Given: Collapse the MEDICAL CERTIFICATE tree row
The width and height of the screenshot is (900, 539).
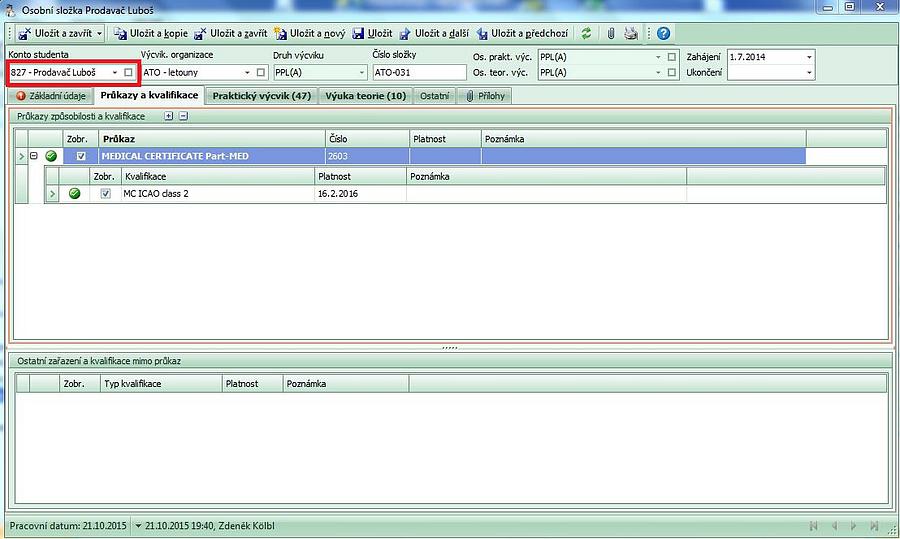Looking at the screenshot, I should 33,156.
